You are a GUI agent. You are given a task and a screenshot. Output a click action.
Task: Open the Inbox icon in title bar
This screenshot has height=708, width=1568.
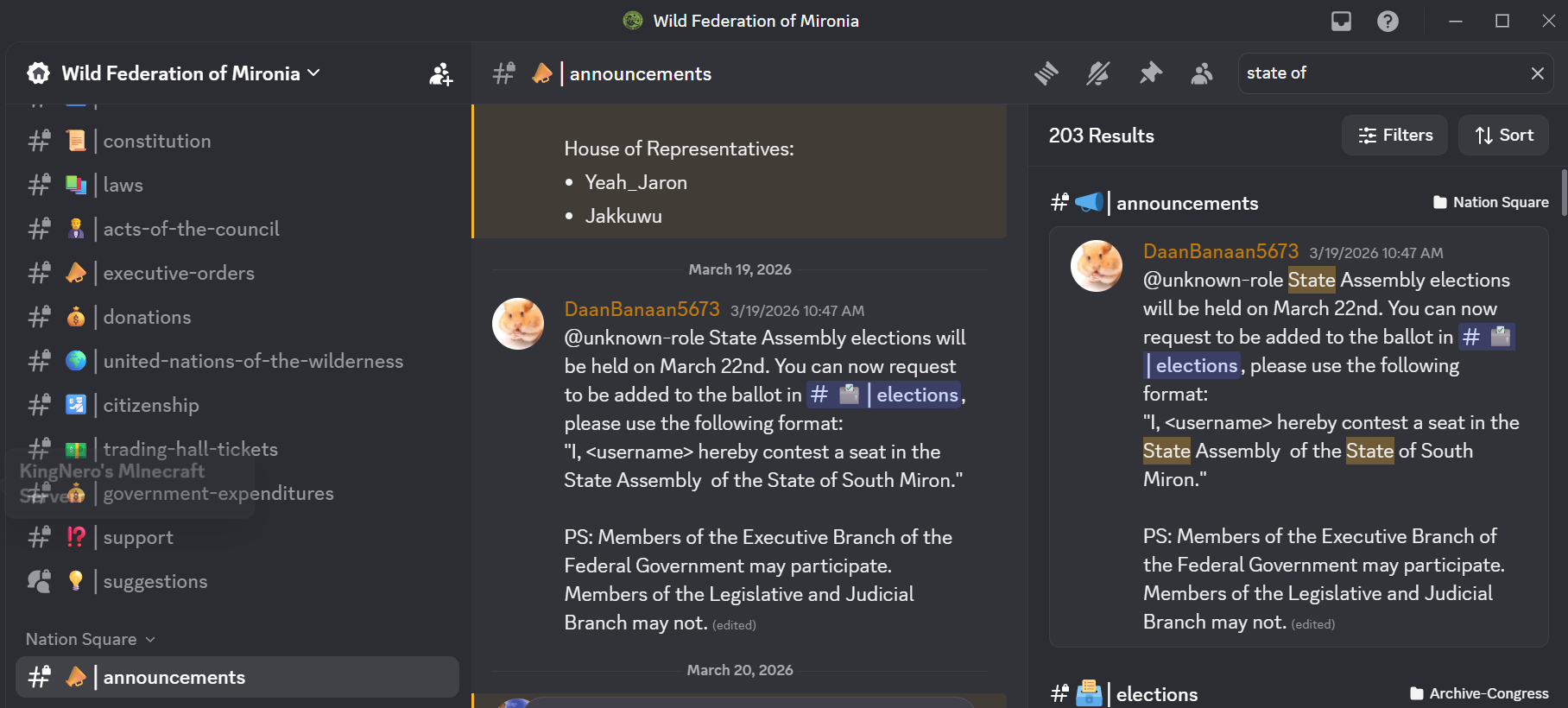coord(1341,21)
